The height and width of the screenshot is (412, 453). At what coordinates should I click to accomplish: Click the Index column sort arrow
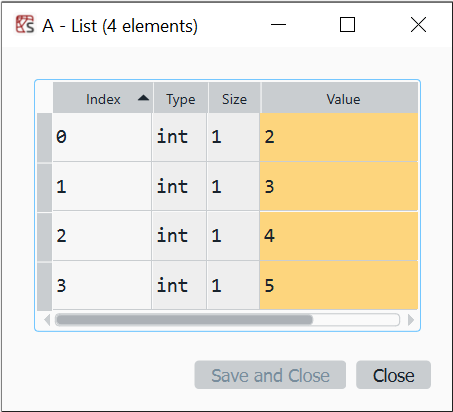tap(143, 98)
